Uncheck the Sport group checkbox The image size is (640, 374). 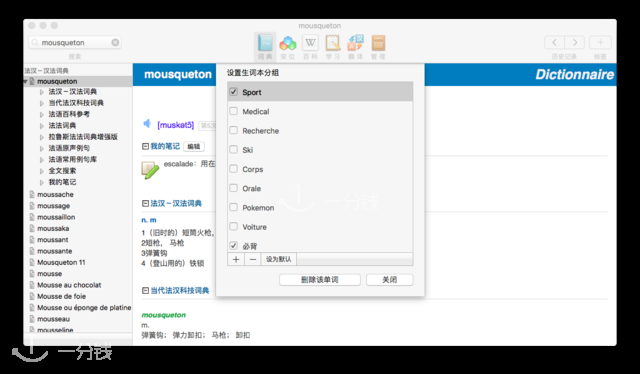[233, 91]
